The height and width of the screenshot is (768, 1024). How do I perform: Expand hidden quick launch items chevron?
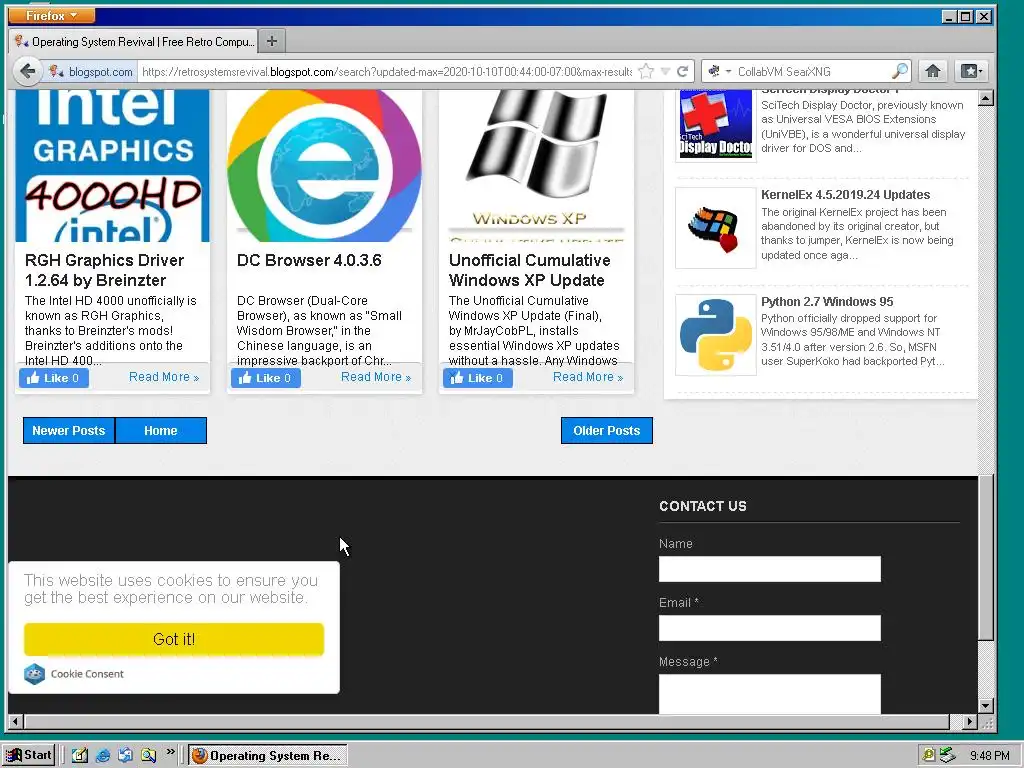click(170, 752)
